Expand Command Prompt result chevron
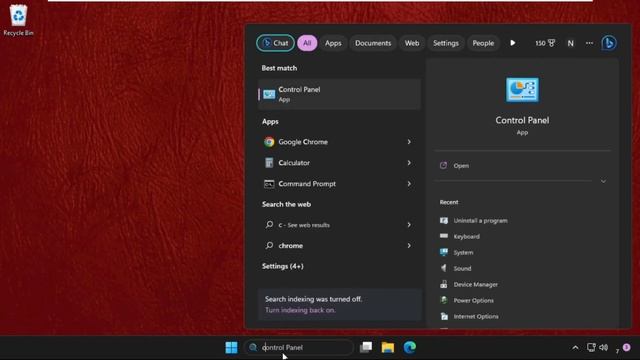The width and height of the screenshot is (640, 360). [409, 184]
